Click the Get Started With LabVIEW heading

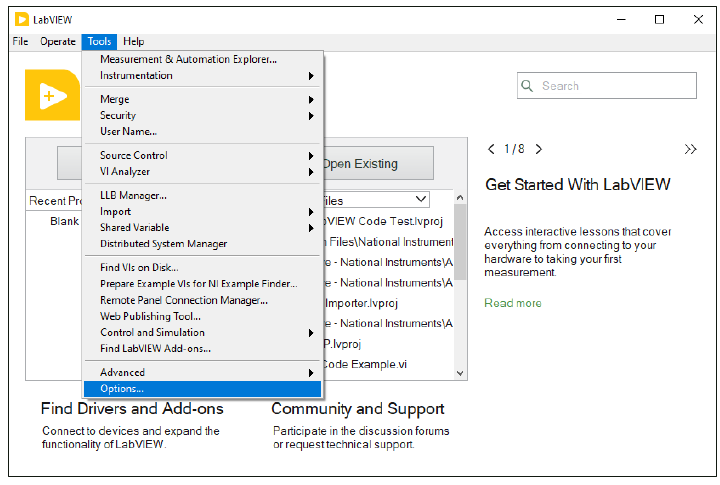578,185
